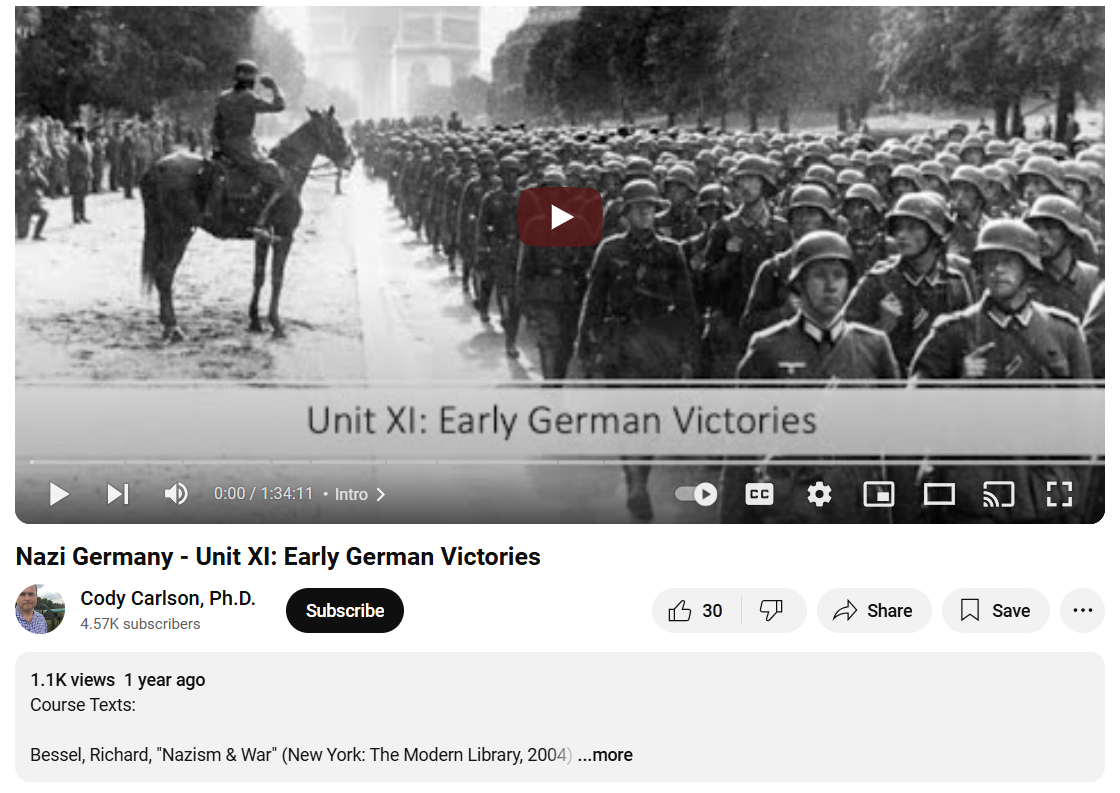
Task: Mute the video volume
Action: point(176,494)
